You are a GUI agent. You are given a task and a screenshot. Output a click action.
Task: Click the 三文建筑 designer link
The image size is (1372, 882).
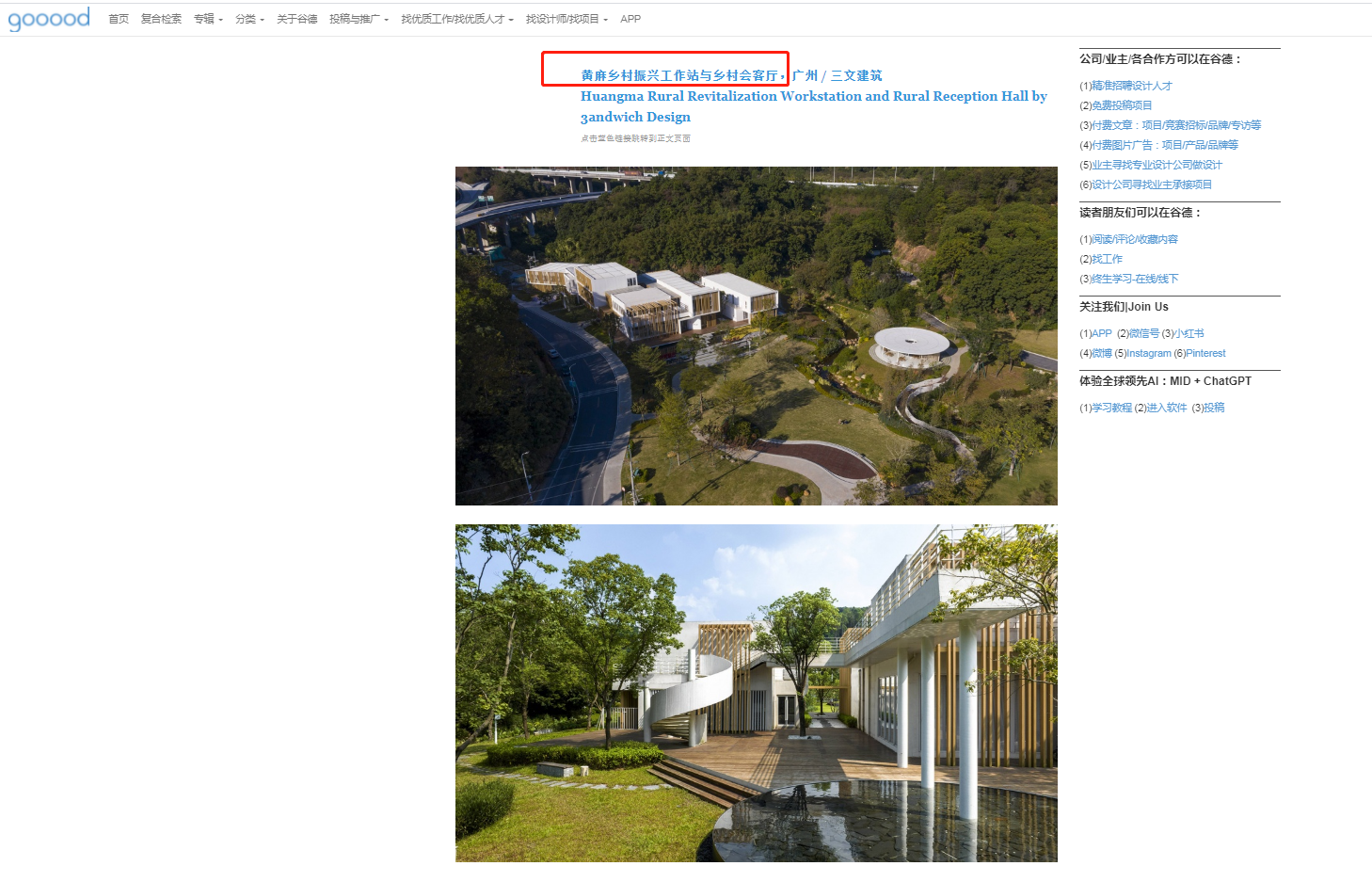(856, 75)
